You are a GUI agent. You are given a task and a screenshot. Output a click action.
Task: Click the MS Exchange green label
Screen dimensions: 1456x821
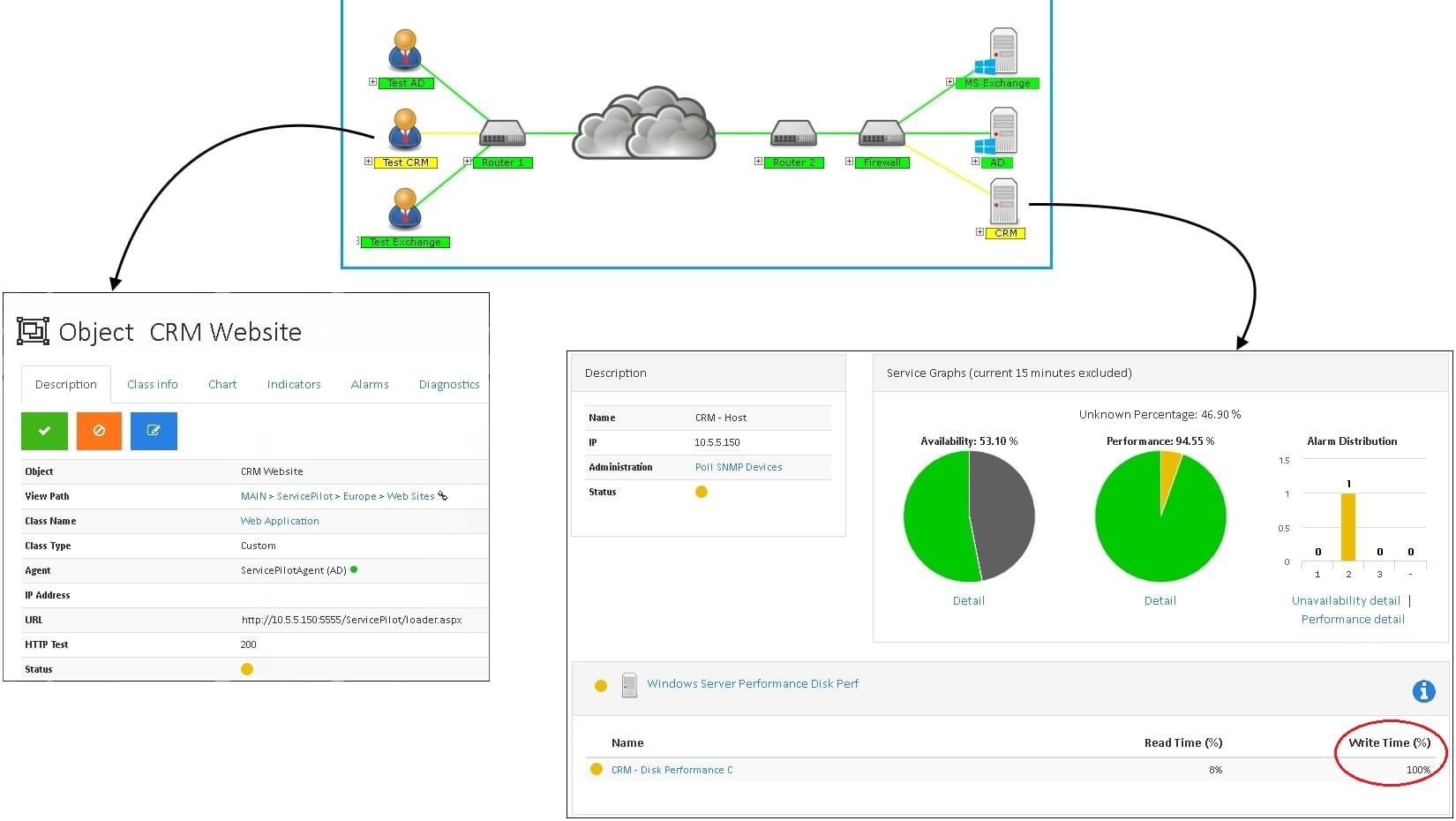click(x=997, y=83)
